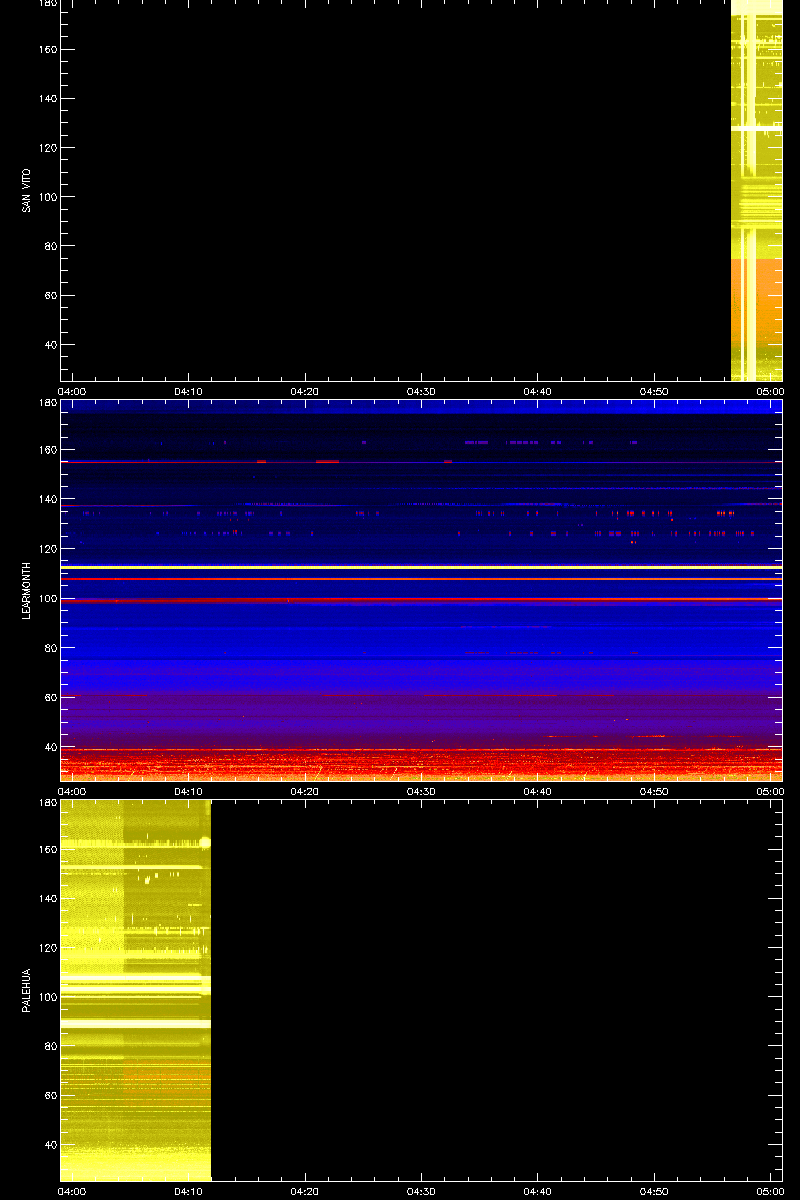Select the 80 frequency tick in San Vito panel
This screenshot has width=800, height=1200.
coord(50,246)
